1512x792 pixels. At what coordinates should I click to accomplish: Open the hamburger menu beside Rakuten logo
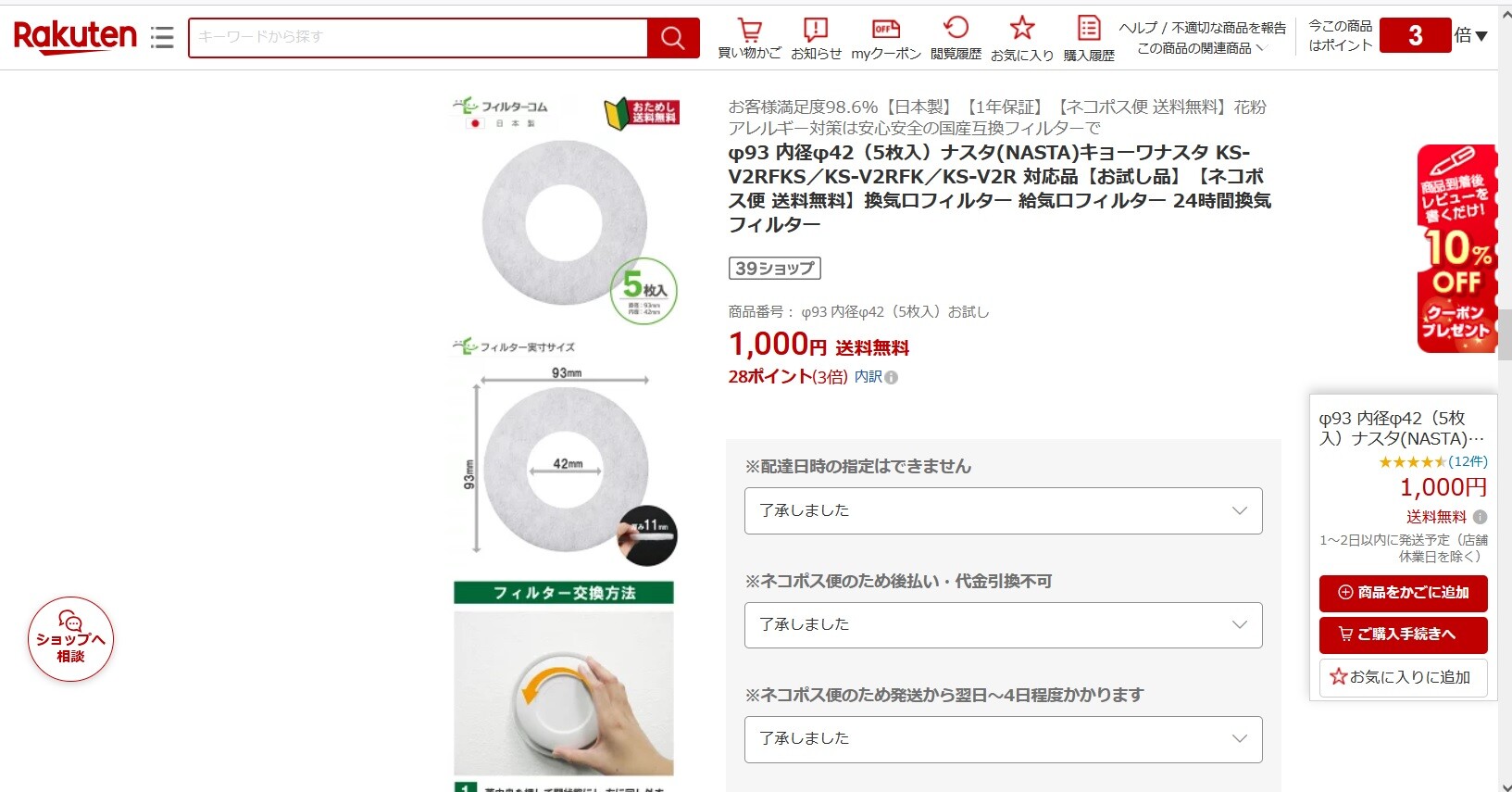(162, 37)
